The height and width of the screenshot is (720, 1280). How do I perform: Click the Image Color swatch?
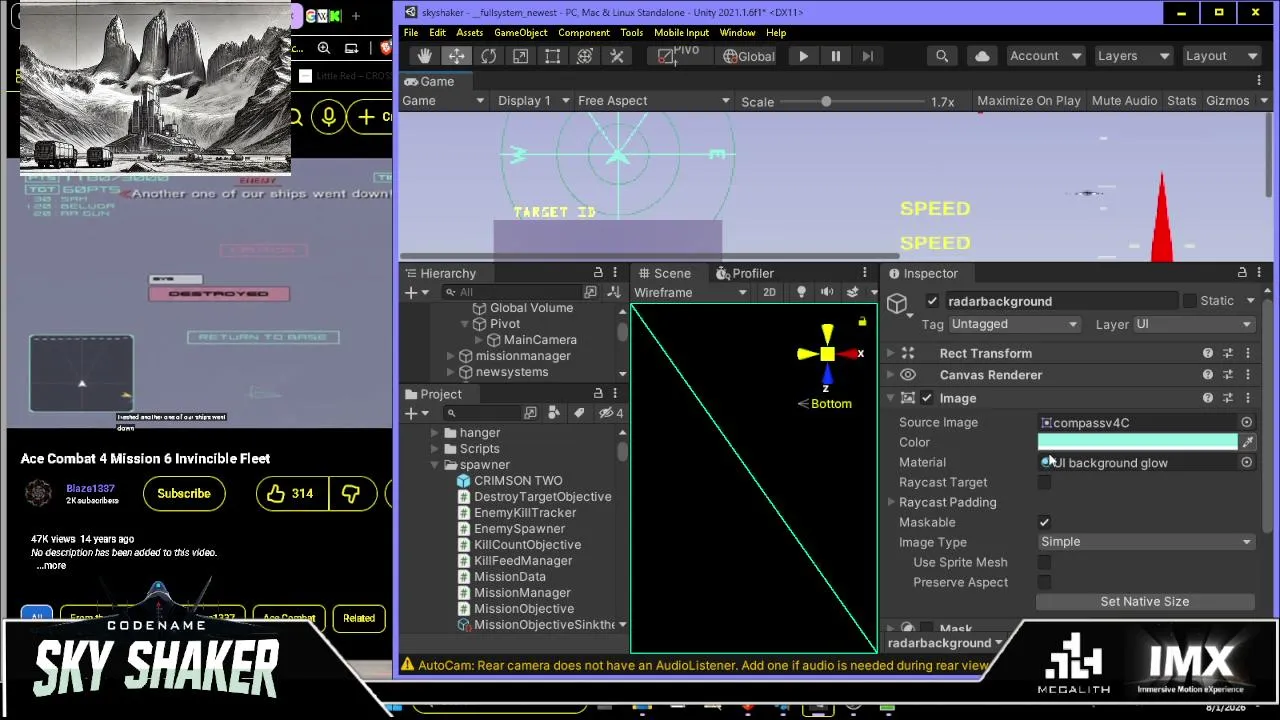pyautogui.click(x=1138, y=442)
